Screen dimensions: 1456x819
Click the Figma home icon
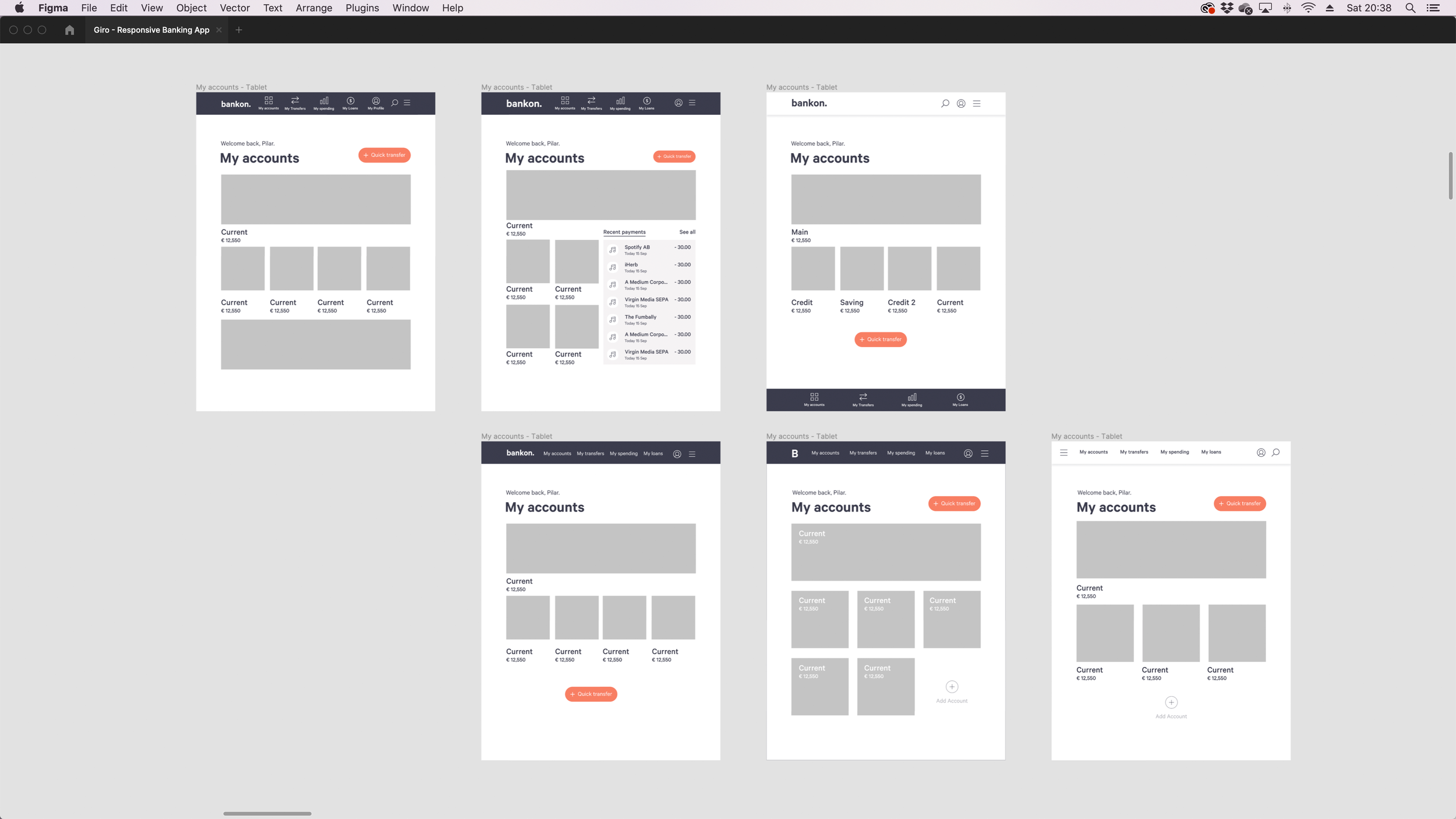click(x=69, y=30)
